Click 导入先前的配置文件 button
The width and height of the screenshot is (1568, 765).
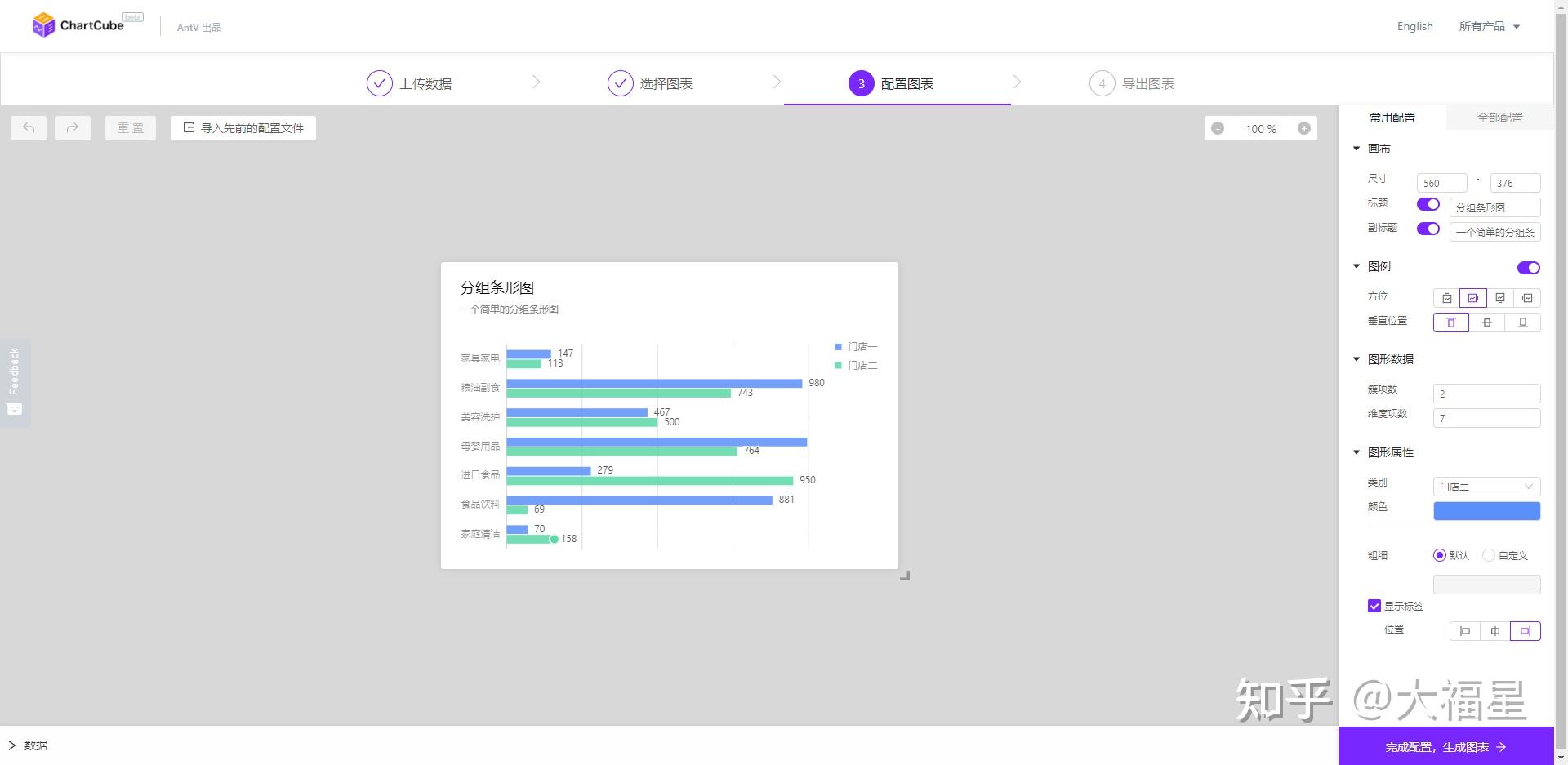point(243,128)
